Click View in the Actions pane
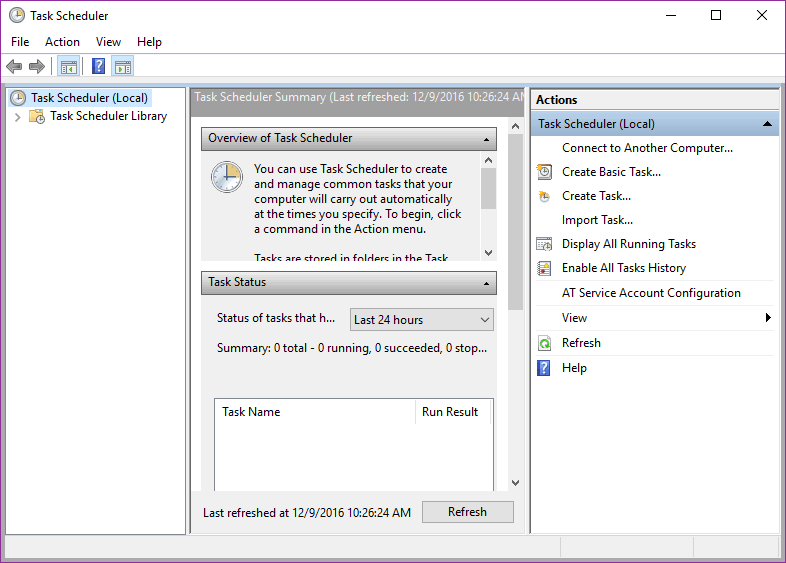 pos(574,318)
